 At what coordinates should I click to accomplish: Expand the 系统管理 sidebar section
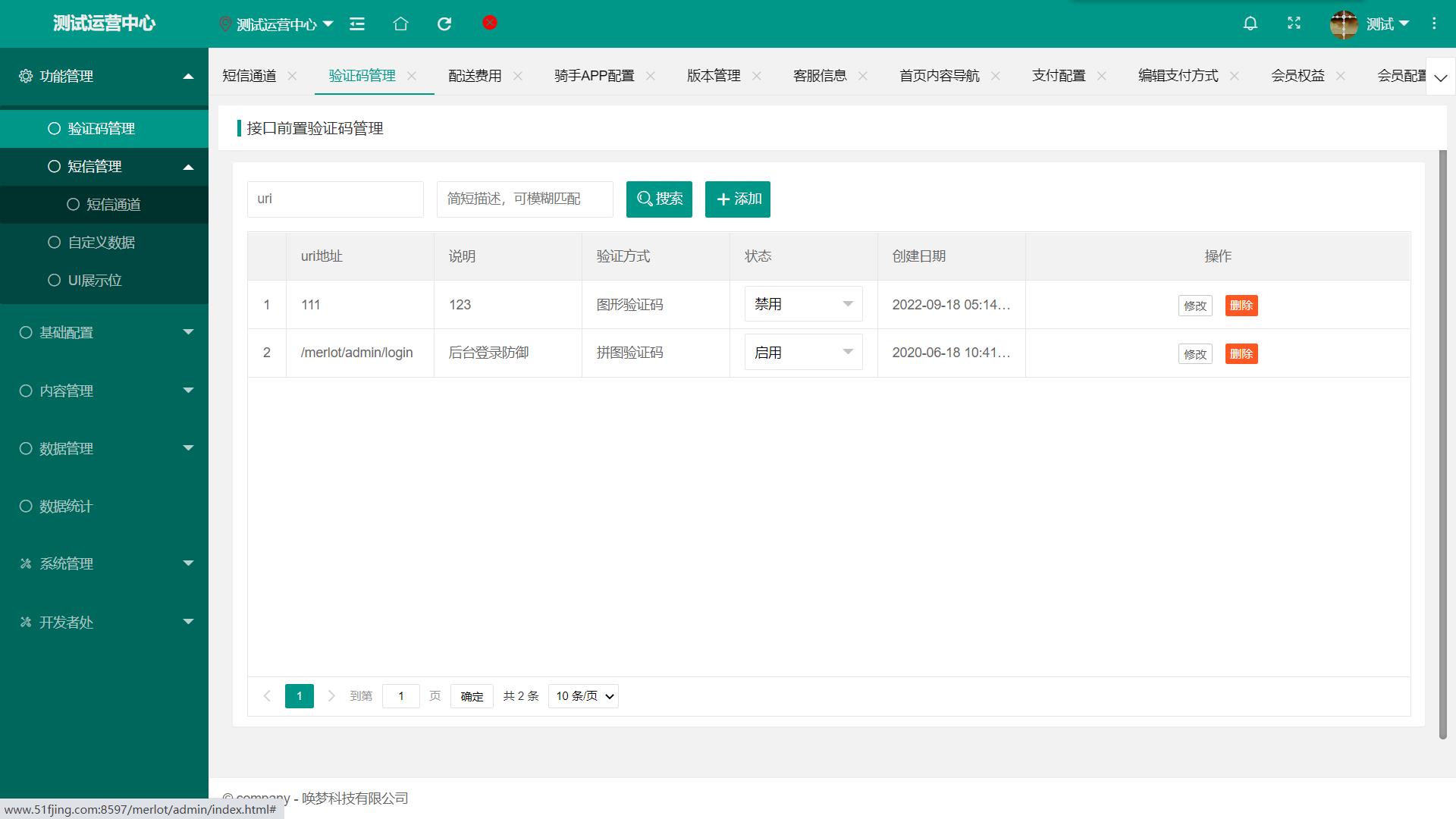(104, 563)
